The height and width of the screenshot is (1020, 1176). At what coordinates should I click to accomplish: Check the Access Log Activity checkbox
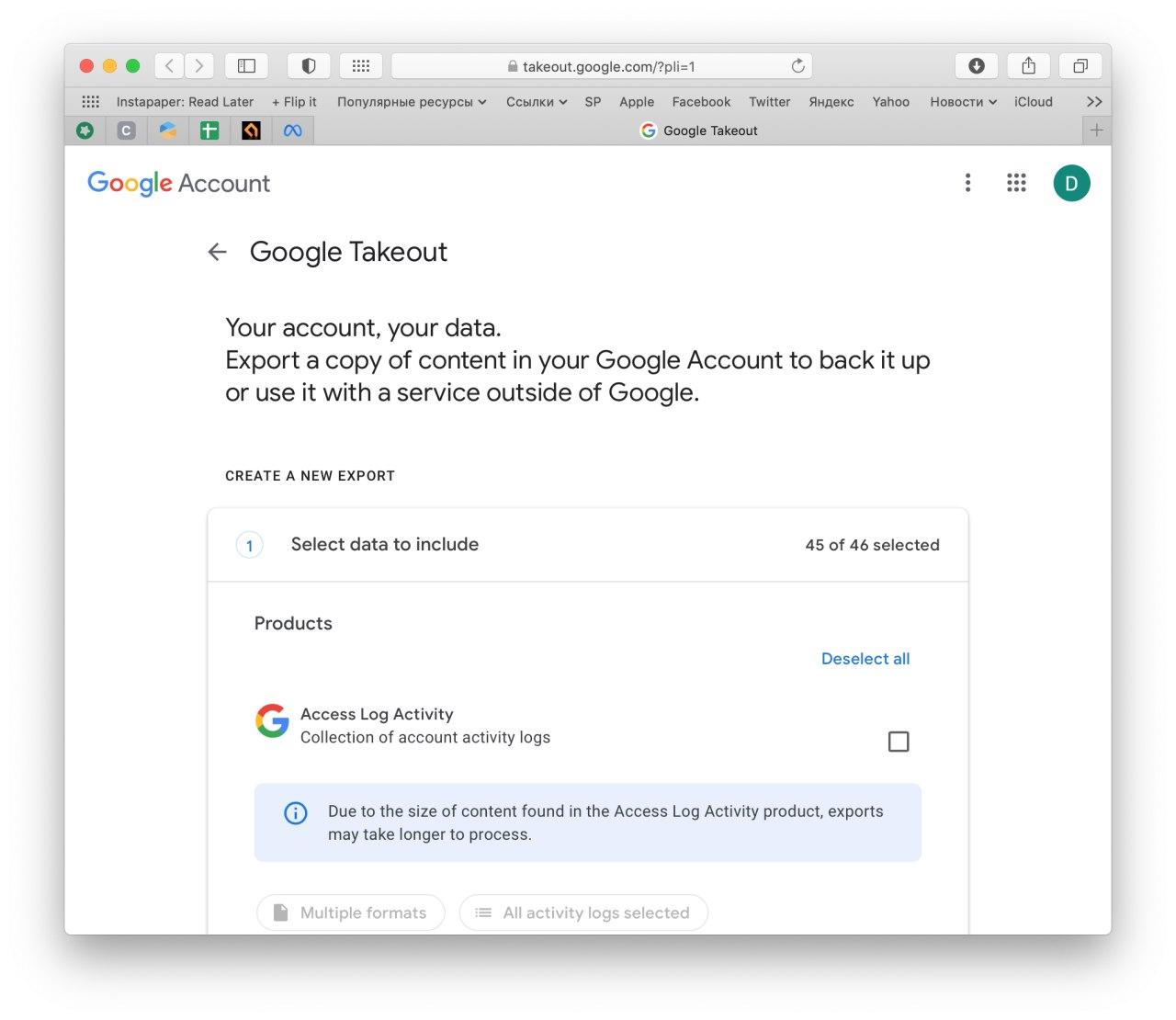pos(899,742)
